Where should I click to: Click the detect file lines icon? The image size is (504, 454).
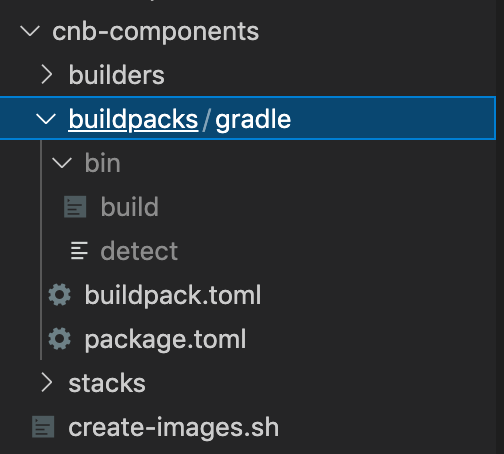[79, 251]
